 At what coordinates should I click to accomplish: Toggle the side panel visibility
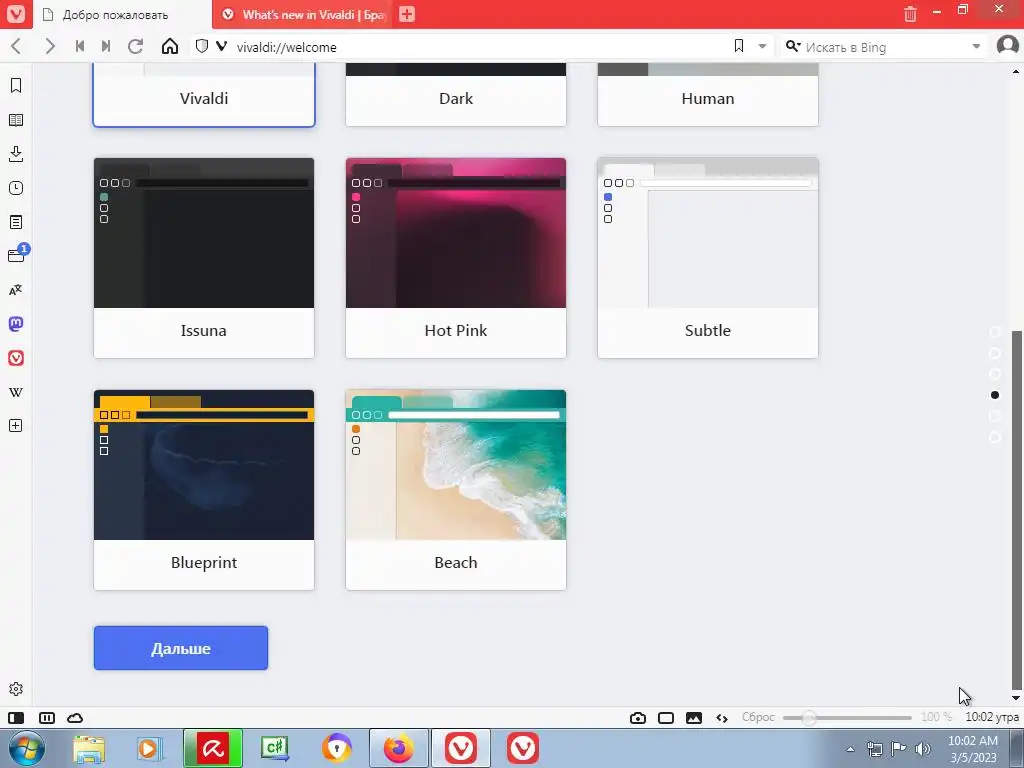click(16, 718)
